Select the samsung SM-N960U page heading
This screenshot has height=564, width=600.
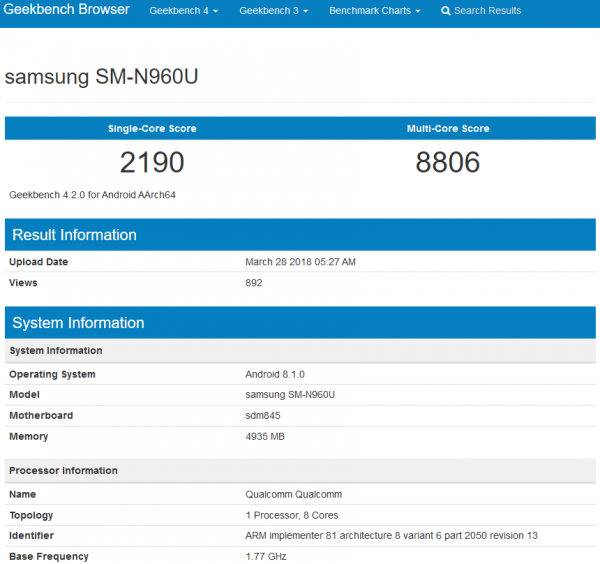point(101,77)
